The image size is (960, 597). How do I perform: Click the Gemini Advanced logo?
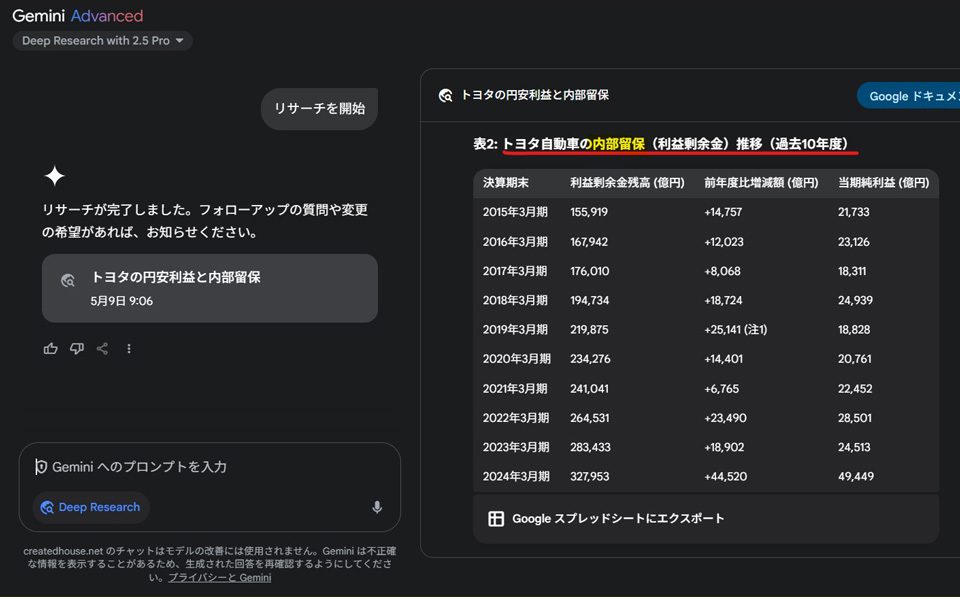[x=78, y=16]
